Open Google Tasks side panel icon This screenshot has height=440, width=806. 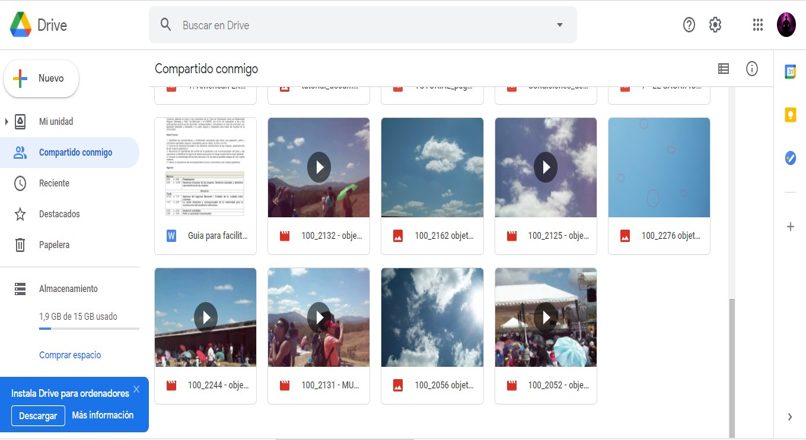click(790, 158)
